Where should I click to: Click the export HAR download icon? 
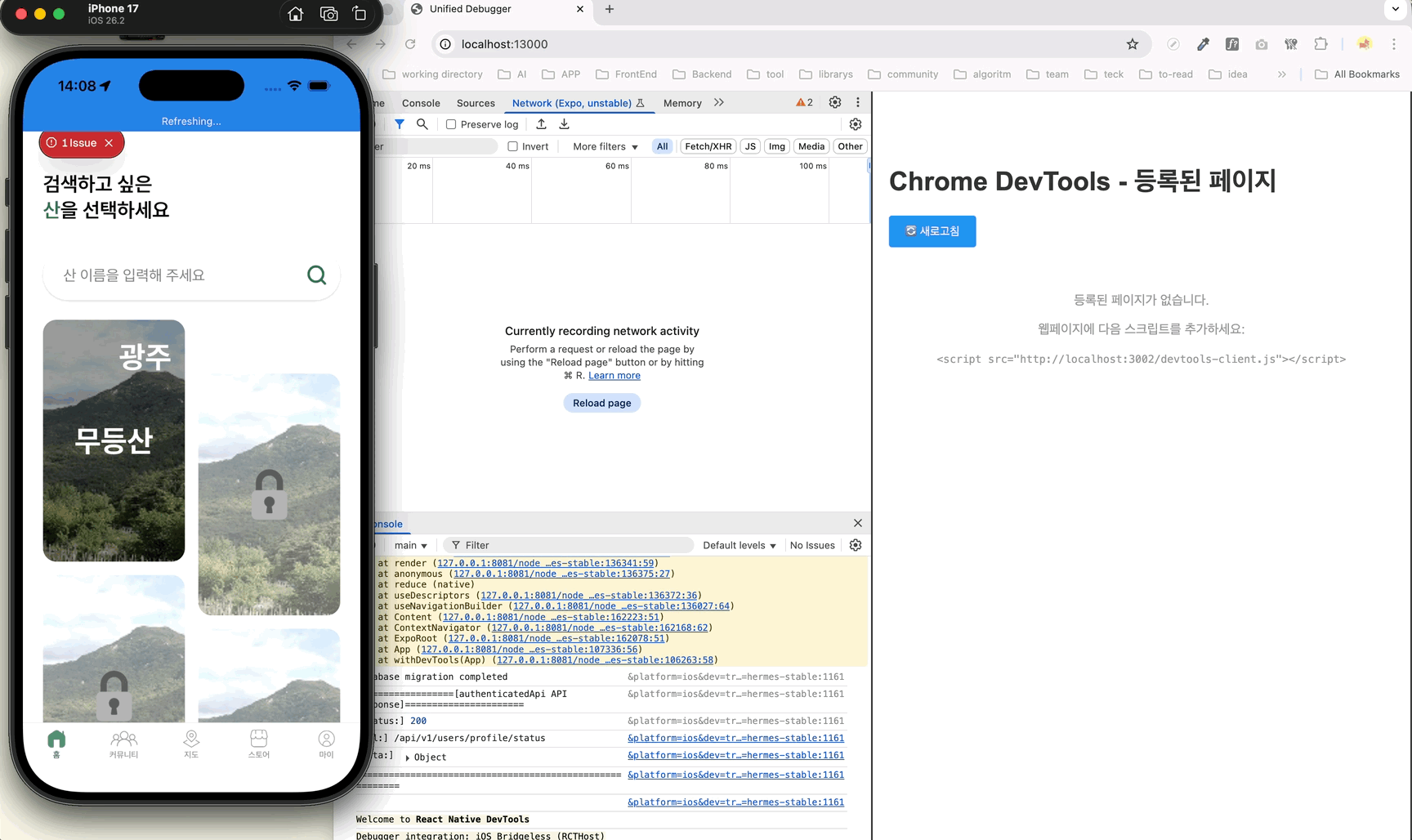(x=564, y=124)
